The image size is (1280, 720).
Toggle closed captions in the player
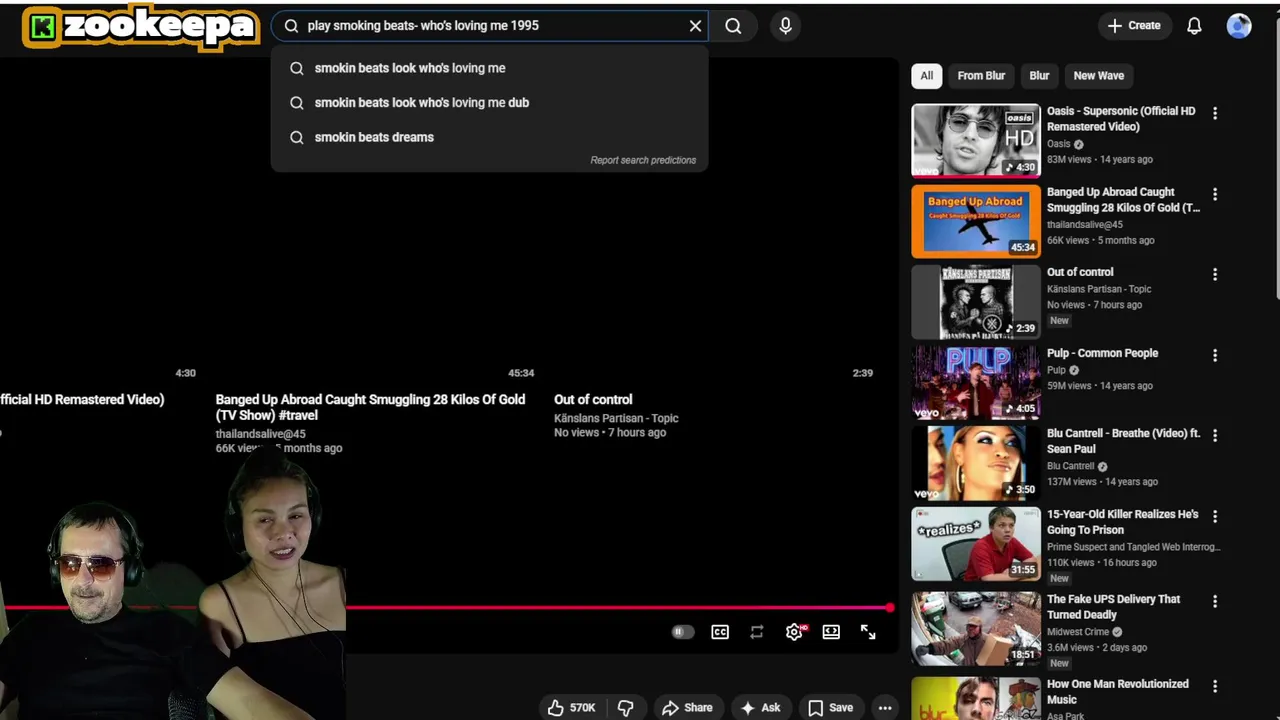[x=720, y=632]
